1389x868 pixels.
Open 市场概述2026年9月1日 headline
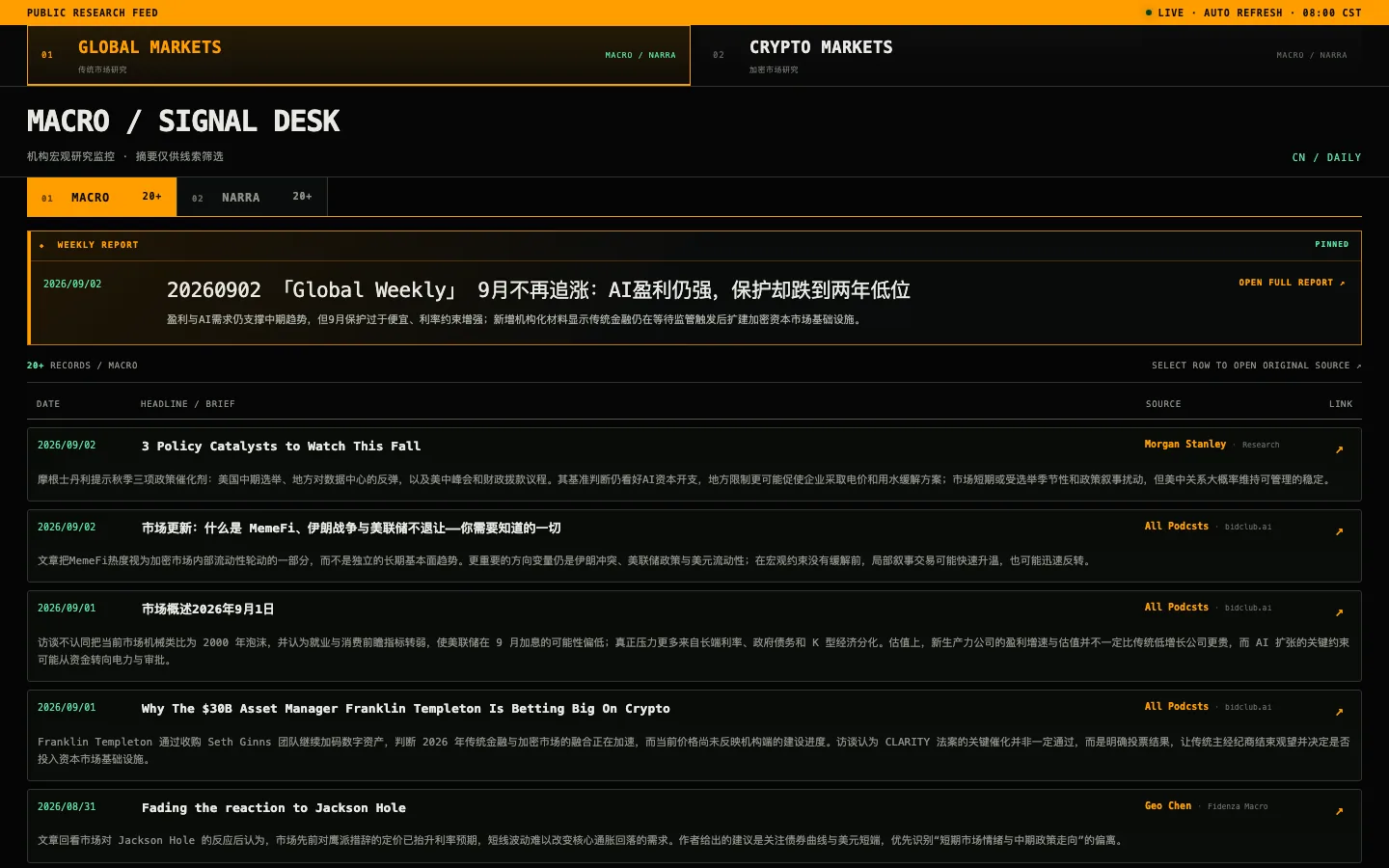[x=208, y=610]
